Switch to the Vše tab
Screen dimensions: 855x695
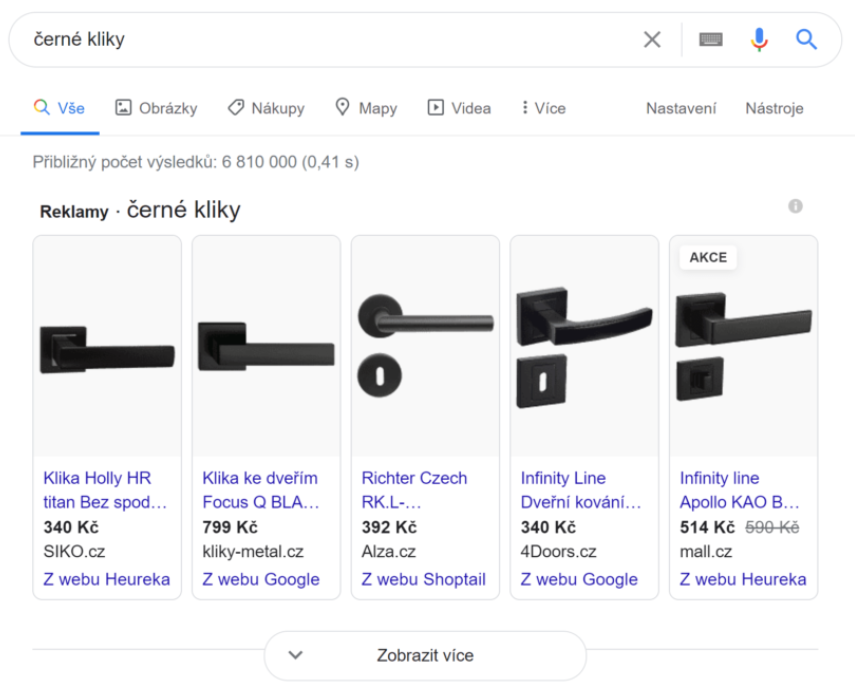pos(59,108)
